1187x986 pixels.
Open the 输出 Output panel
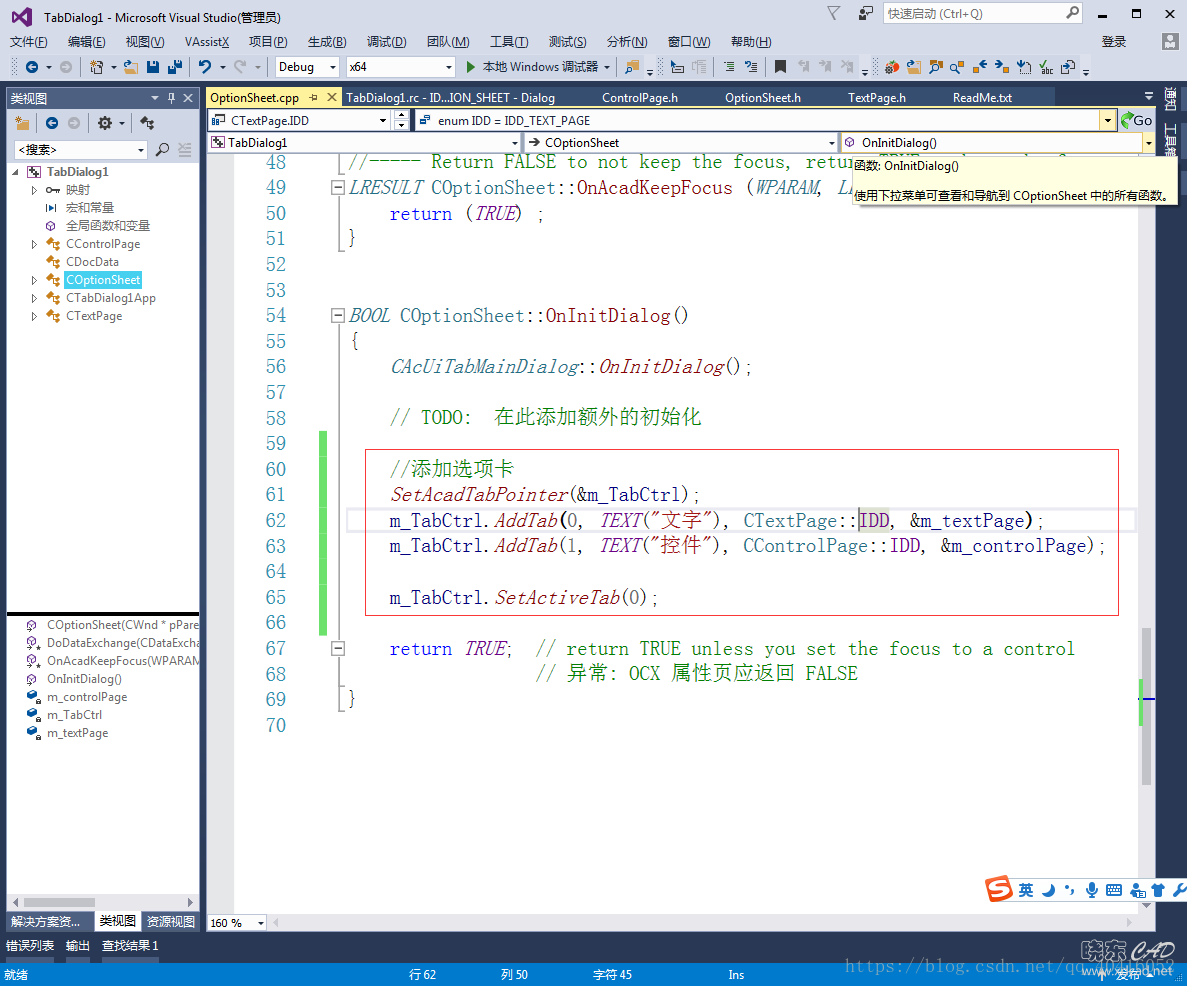coord(77,945)
